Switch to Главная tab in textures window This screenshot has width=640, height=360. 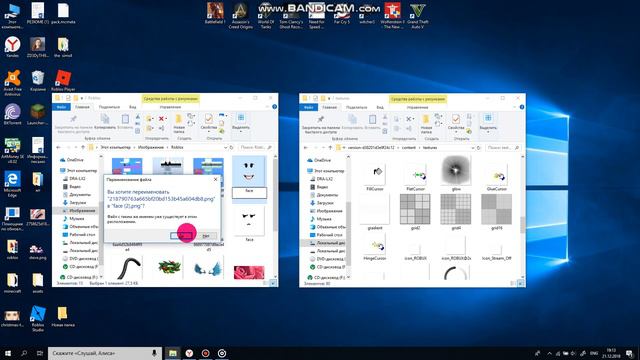pyautogui.click(x=329, y=107)
